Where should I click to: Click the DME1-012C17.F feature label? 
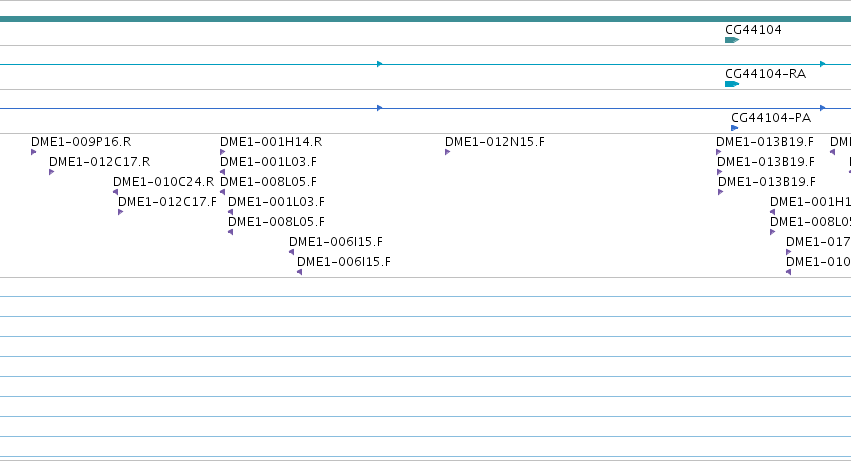click(x=167, y=202)
